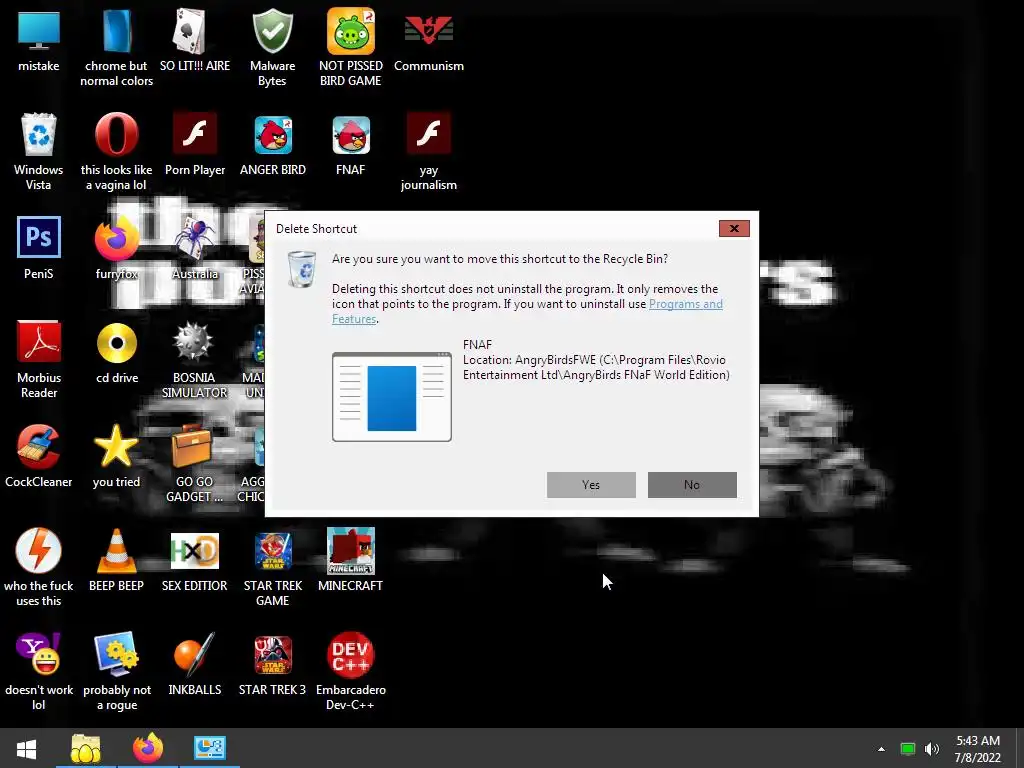The width and height of the screenshot is (1024, 768).
Task: Open the control panel taskbar button
Action: point(210,748)
